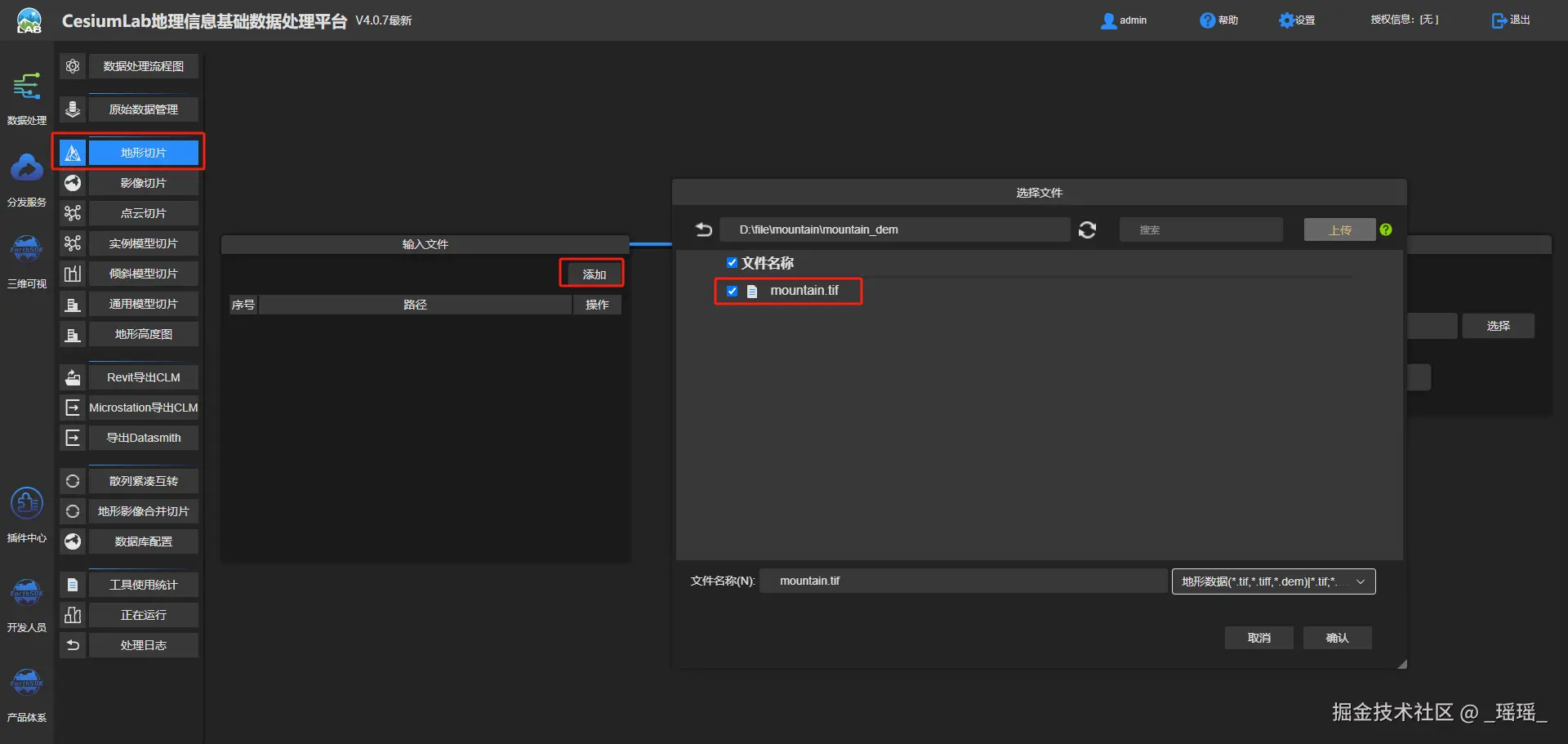This screenshot has height=744, width=1568.
Task: Click the CesiumLab logo
Action: [29, 20]
